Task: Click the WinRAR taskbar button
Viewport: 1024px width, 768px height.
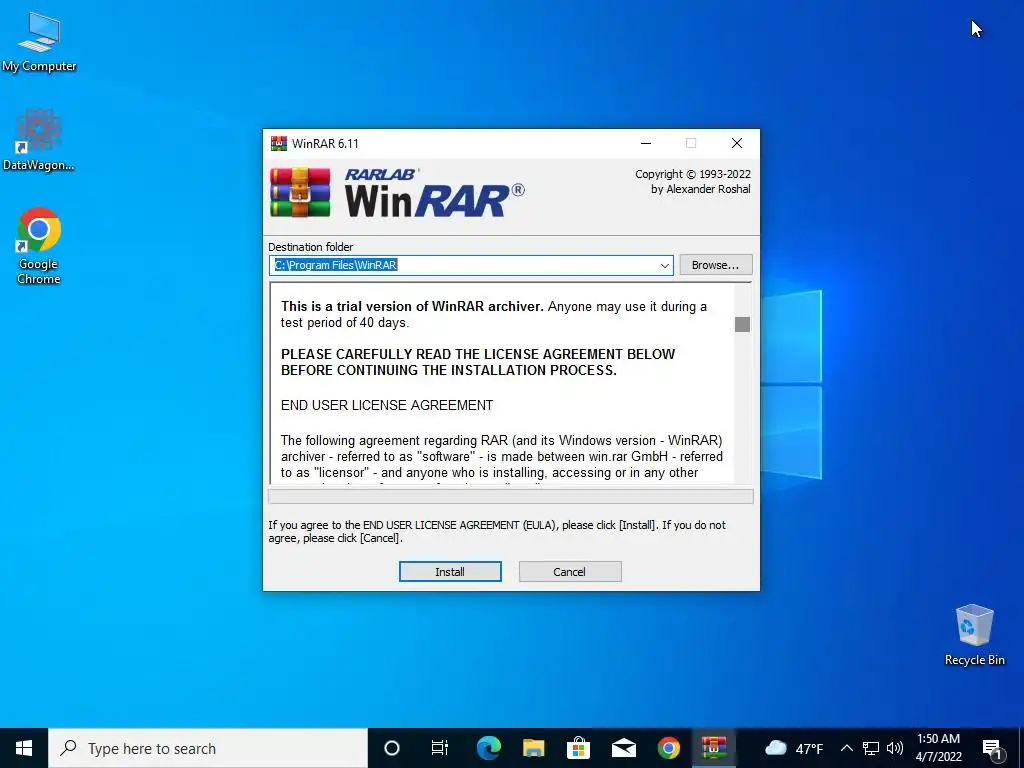Action: click(x=714, y=748)
